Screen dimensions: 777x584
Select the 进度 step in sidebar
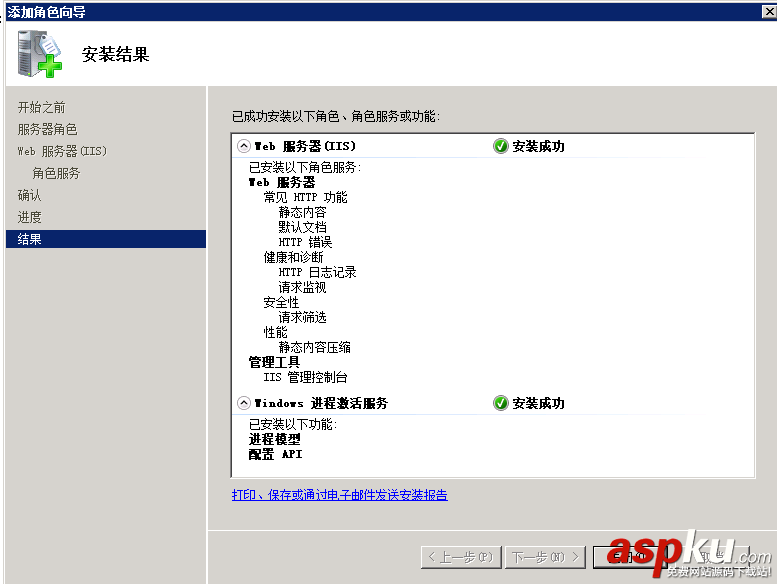(x=29, y=217)
